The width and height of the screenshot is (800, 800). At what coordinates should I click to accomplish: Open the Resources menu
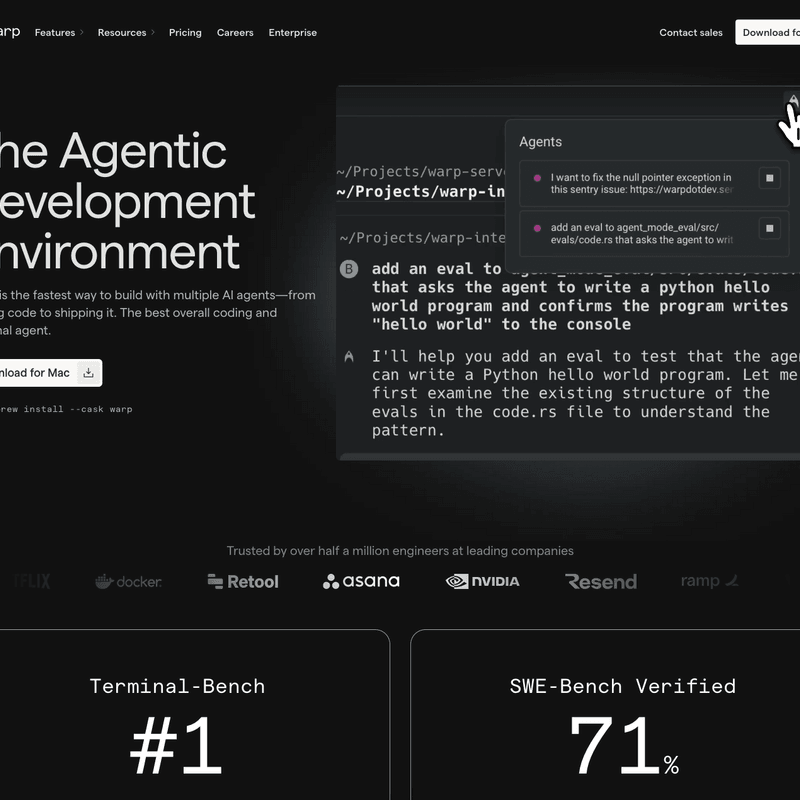[122, 33]
